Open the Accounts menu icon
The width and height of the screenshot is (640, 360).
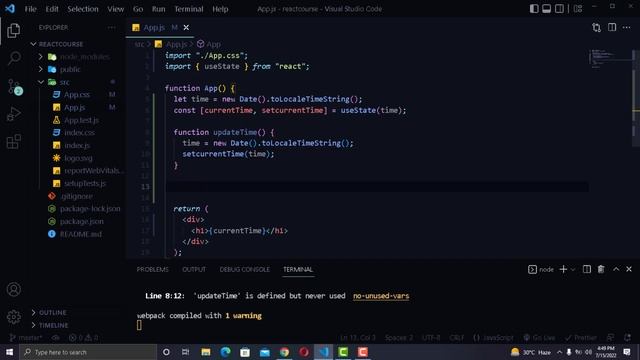pos(13,289)
